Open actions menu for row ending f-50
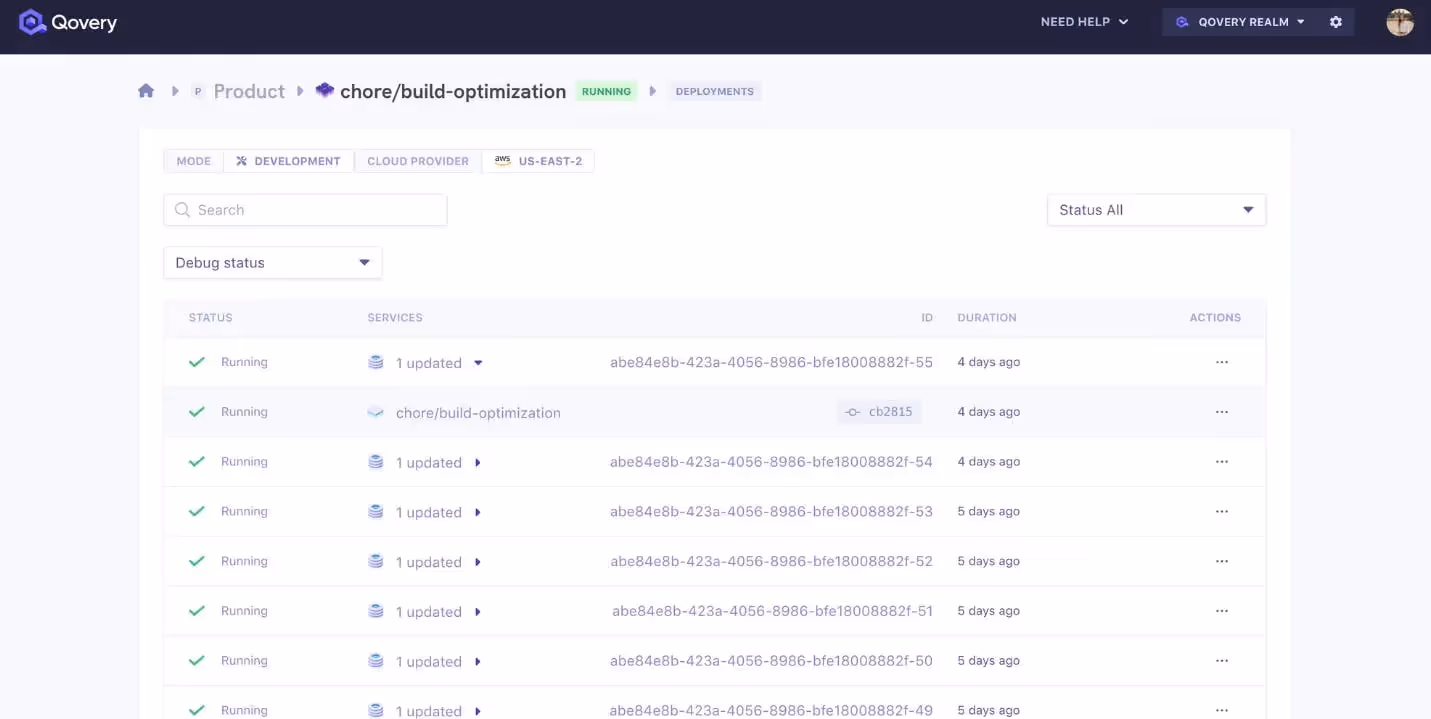The width and height of the screenshot is (1431, 719). pos(1222,661)
